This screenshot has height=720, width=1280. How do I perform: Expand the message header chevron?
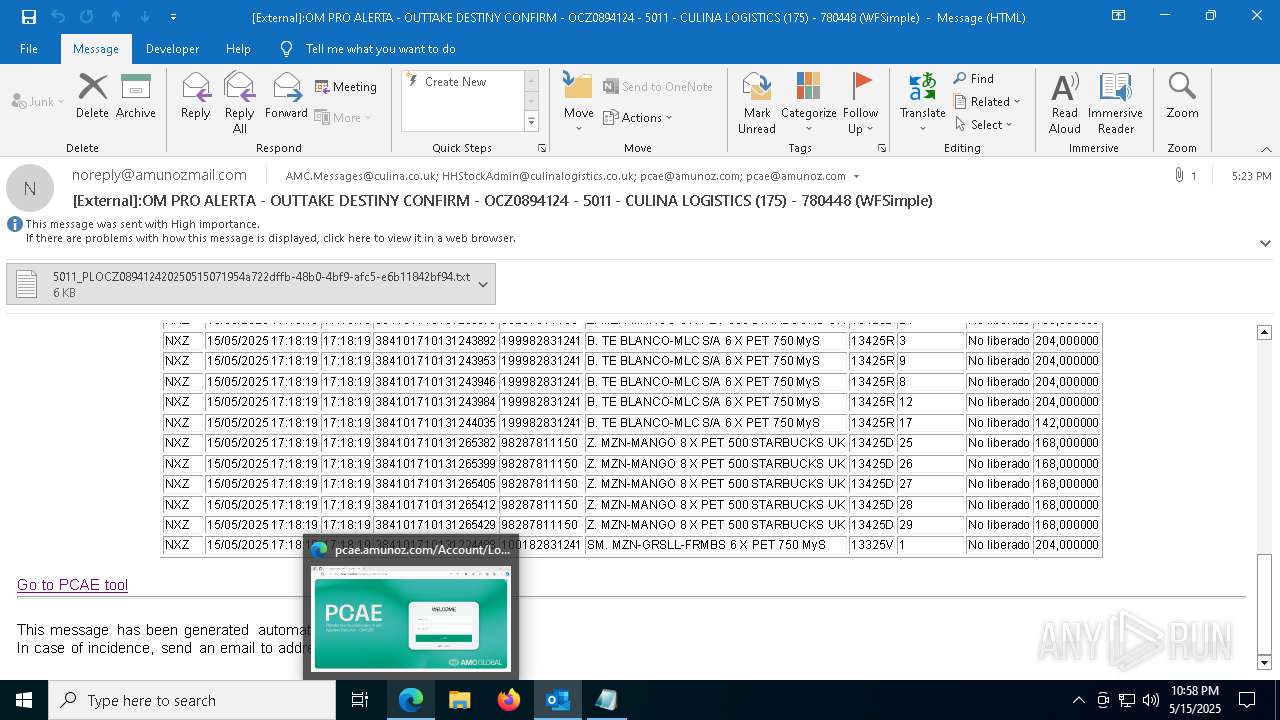coord(1265,243)
